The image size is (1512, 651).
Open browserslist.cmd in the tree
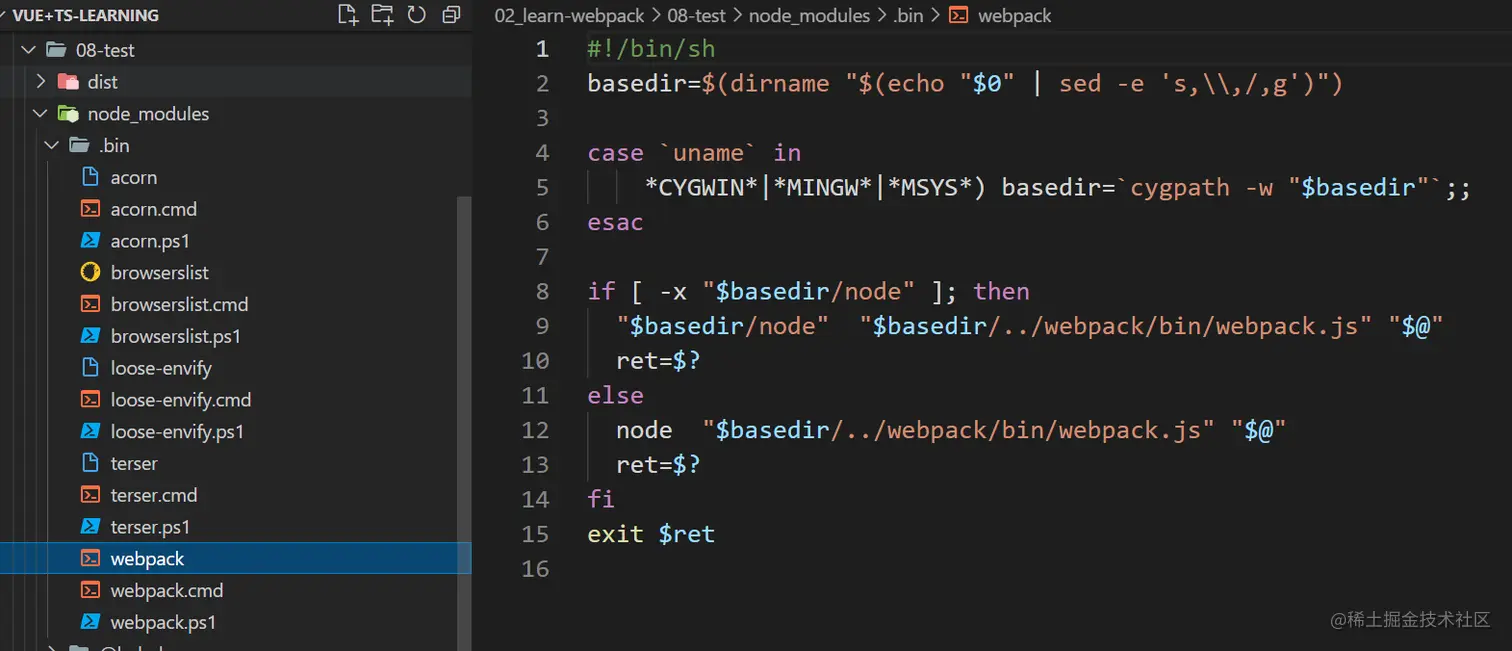pos(180,305)
